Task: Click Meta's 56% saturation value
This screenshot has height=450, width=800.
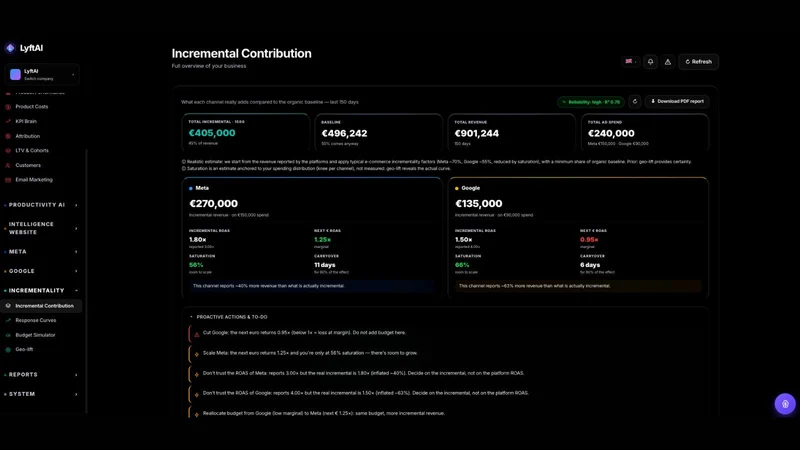Action: pyautogui.click(x=196, y=265)
